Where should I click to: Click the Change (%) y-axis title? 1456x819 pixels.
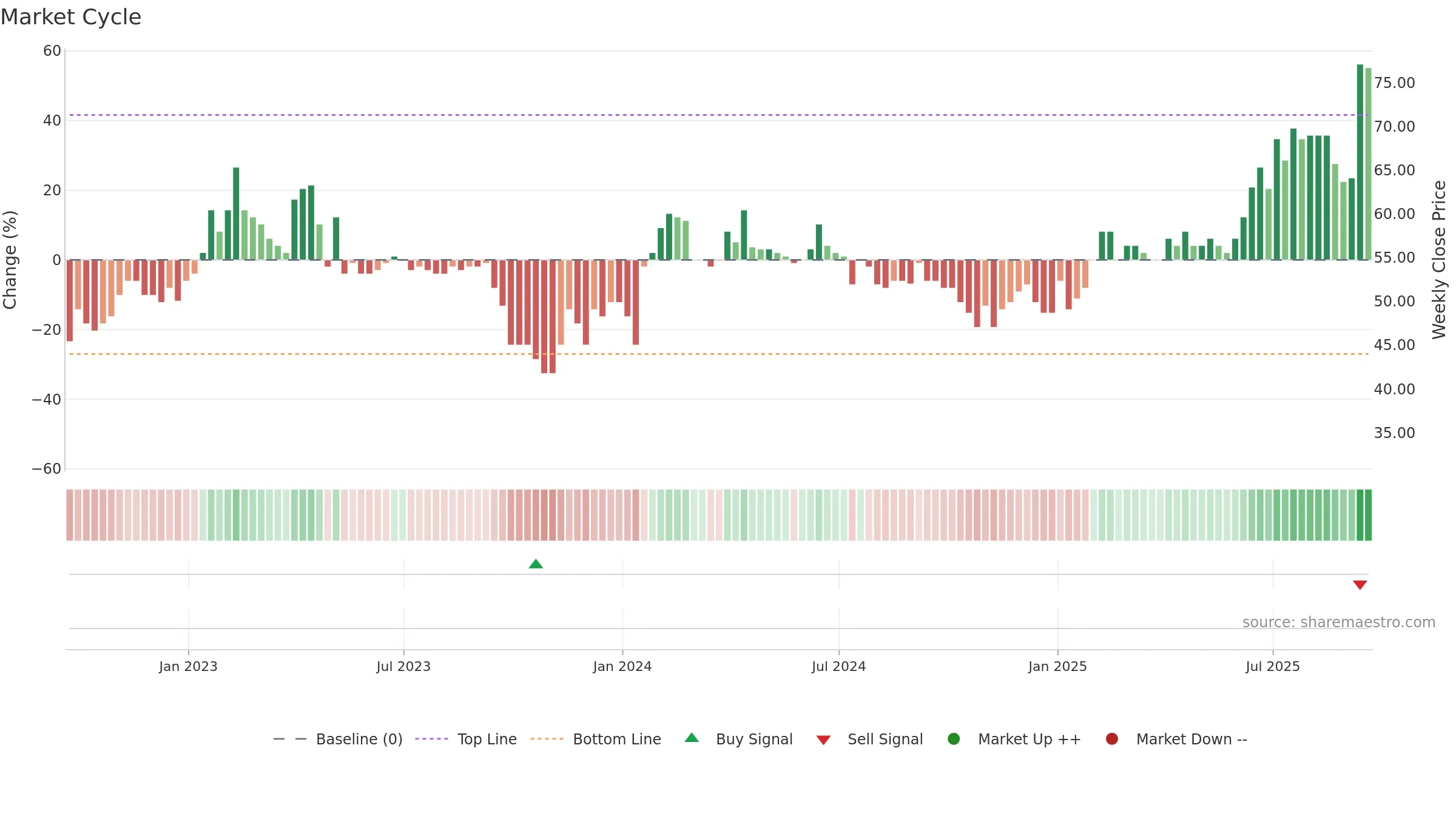coord(10,260)
